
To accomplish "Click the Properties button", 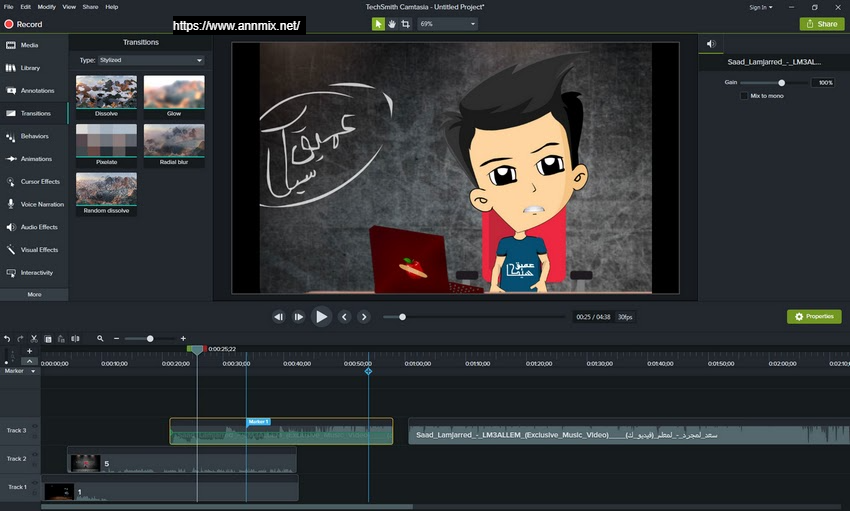I will [814, 316].
